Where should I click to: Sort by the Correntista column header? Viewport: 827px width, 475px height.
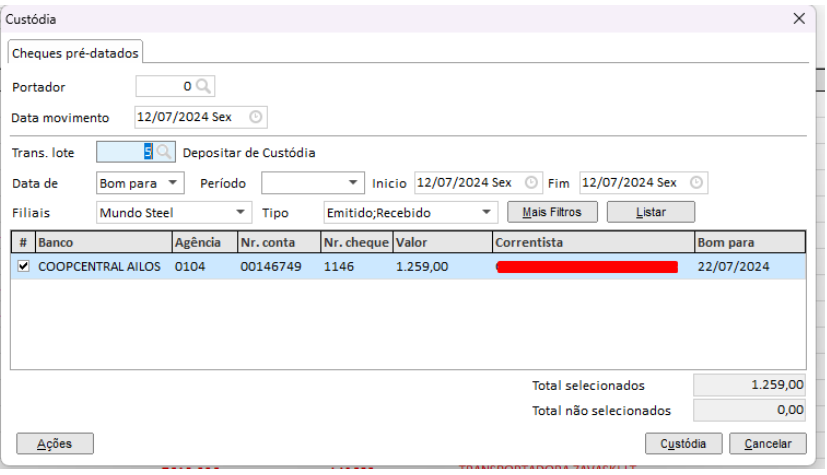click(593, 243)
